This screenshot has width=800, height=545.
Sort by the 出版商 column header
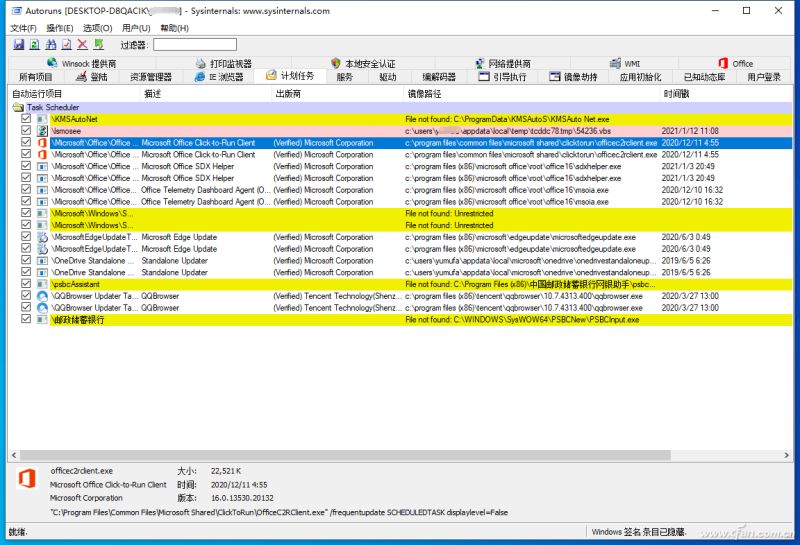click(288, 93)
